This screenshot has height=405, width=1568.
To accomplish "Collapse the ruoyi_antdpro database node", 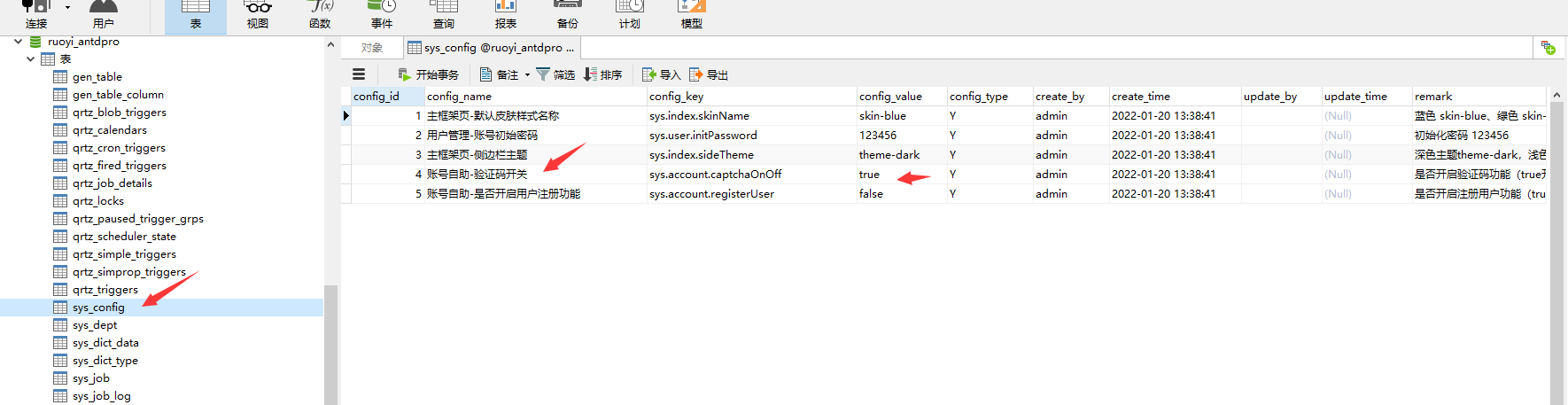I will (x=18, y=42).
